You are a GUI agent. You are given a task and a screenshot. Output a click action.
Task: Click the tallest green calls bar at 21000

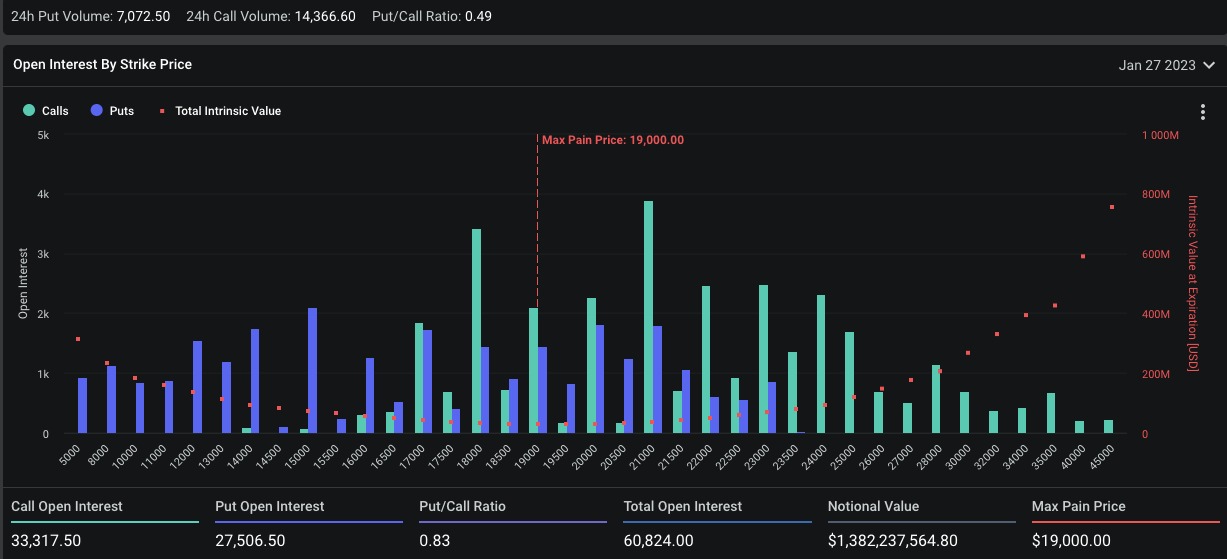pos(648,318)
